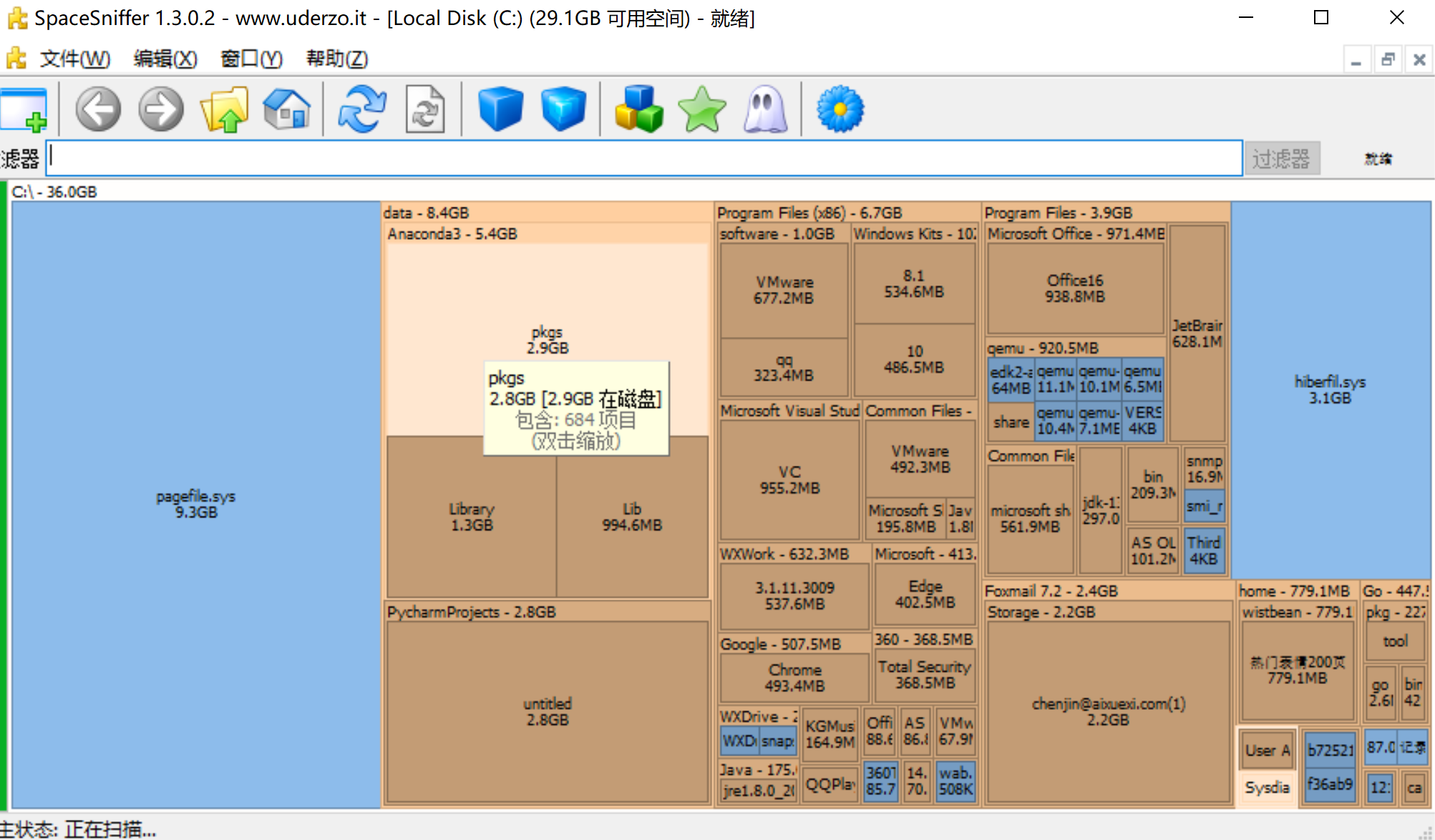Click the 'Foxmail 7.2 - 2.4GB' header
The height and width of the screenshot is (840, 1435).
pyautogui.click(x=1051, y=591)
